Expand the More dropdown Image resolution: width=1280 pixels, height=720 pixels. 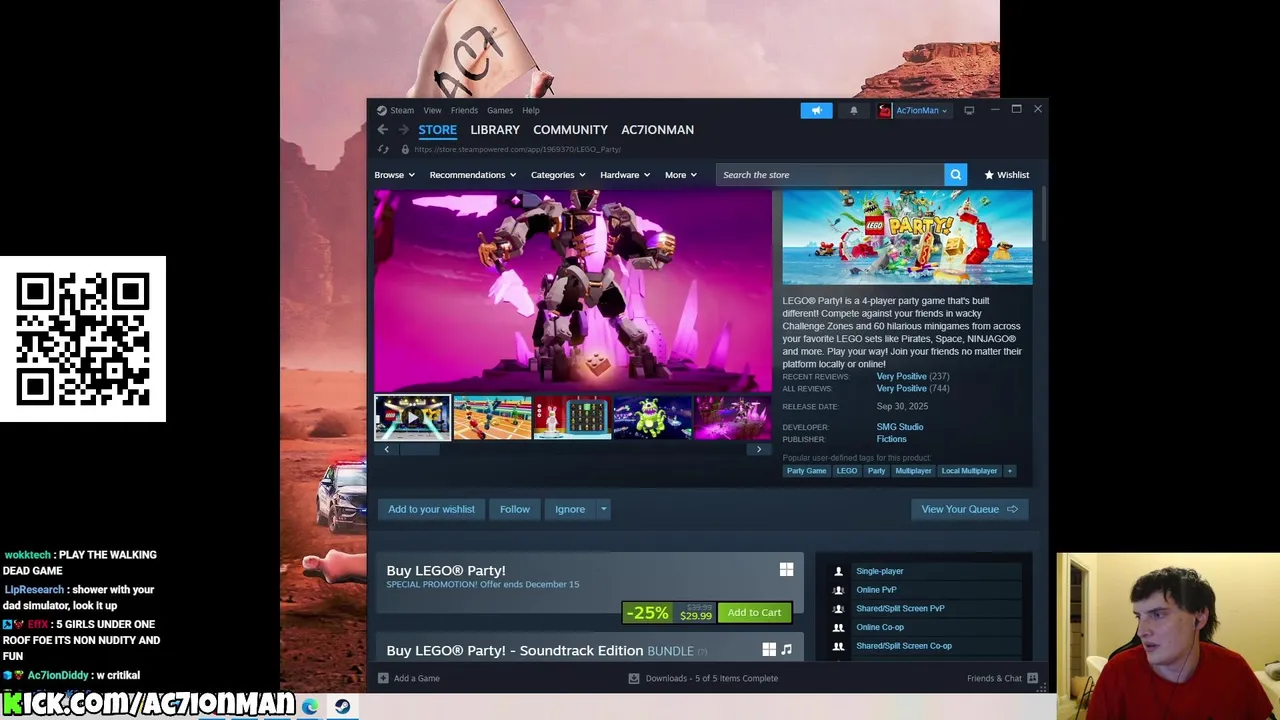point(681,175)
